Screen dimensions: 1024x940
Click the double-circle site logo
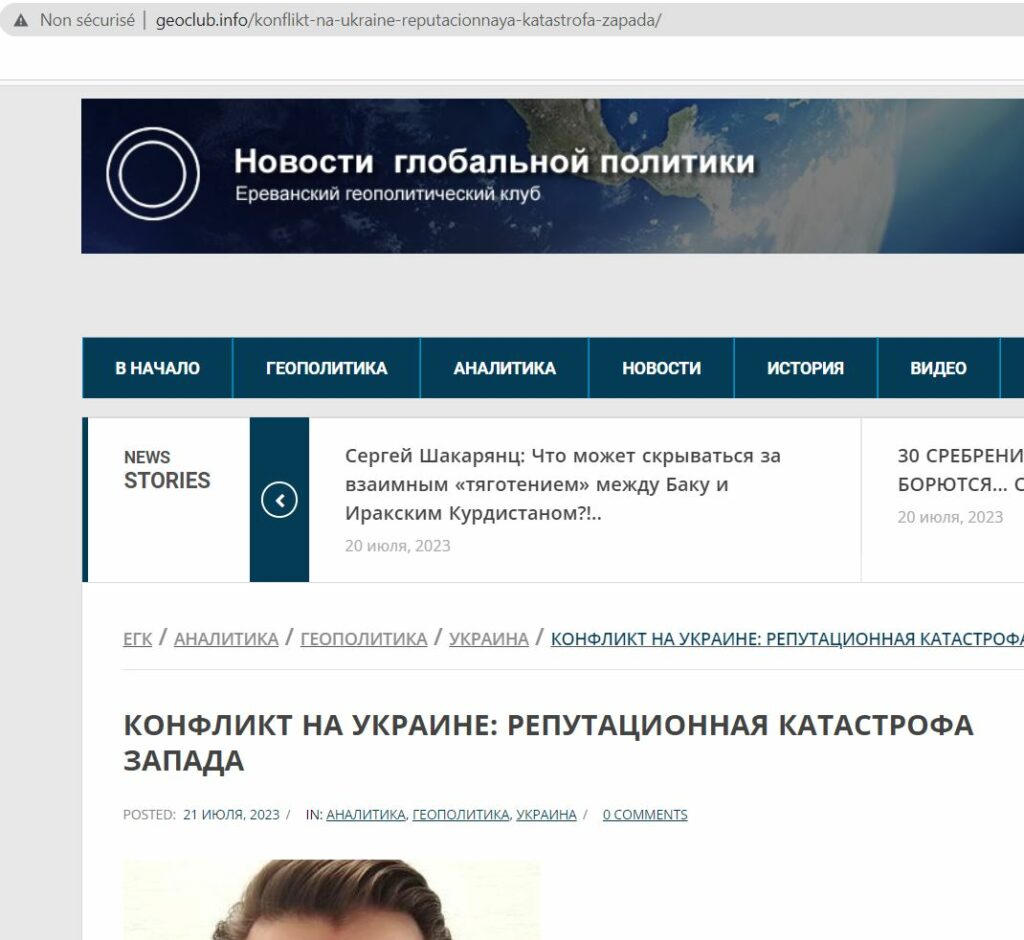point(153,174)
